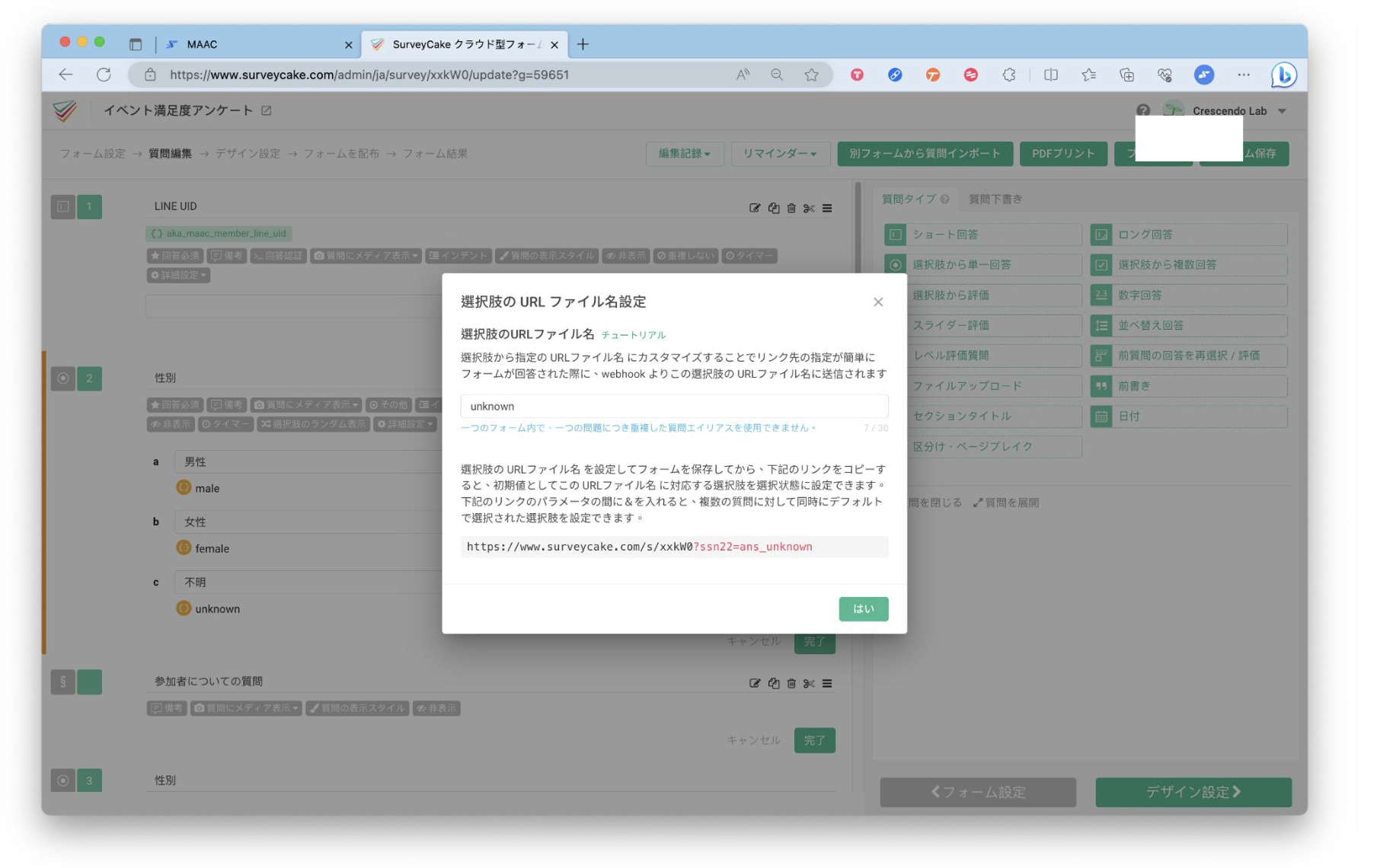
Task: Click the edit icon on the LINE UID question
Action: tap(755, 208)
